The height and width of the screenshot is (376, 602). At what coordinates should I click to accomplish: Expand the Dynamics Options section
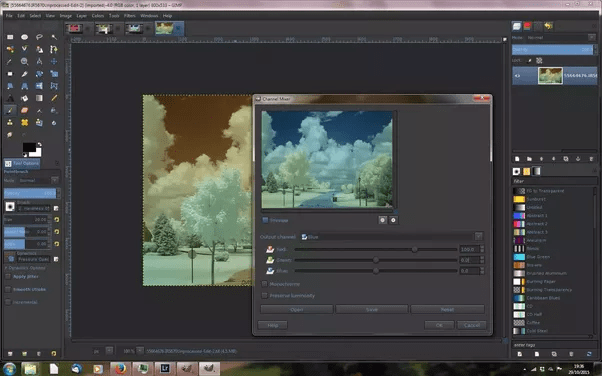25,268
